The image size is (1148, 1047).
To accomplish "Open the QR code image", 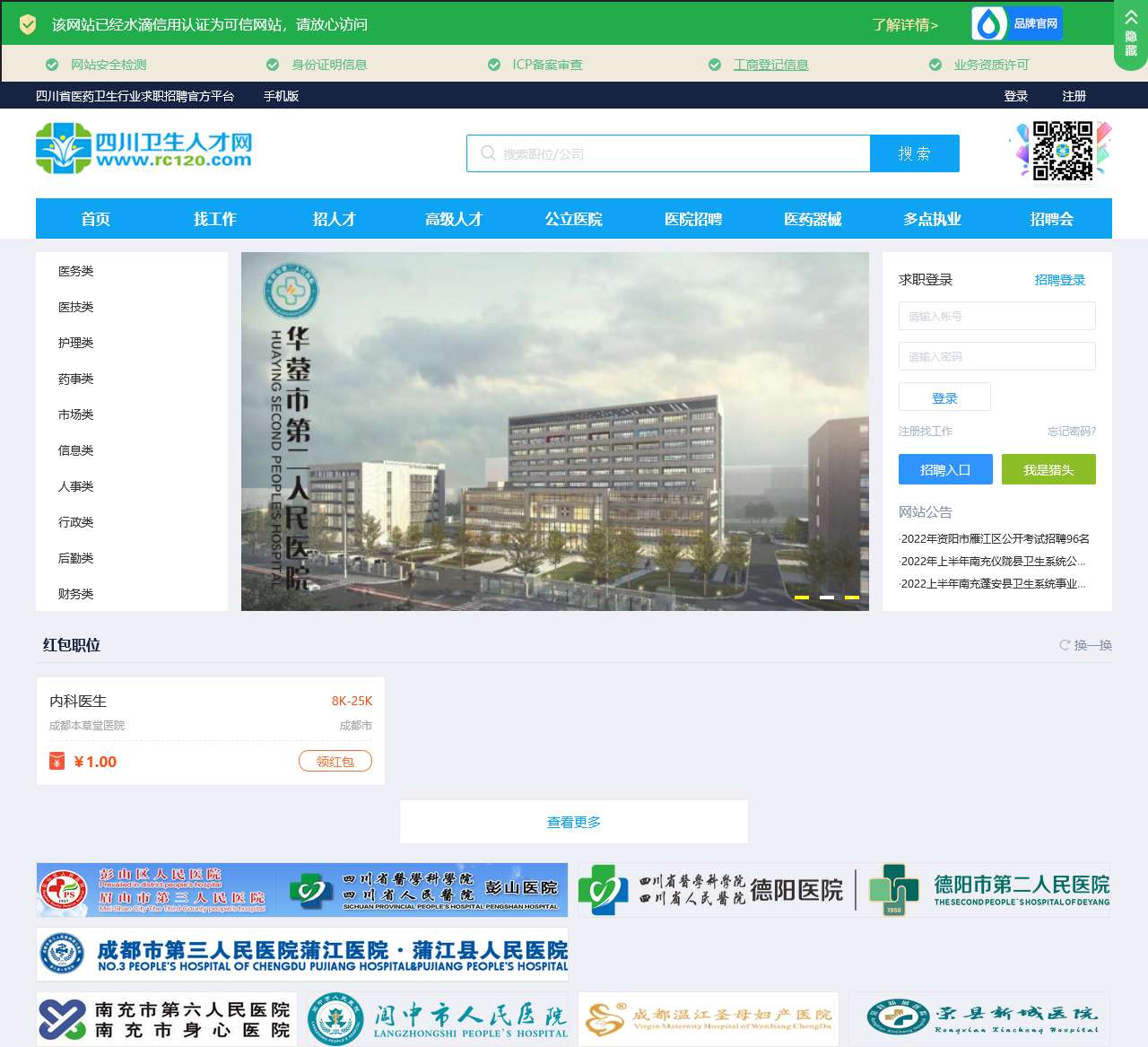I will (x=1062, y=151).
